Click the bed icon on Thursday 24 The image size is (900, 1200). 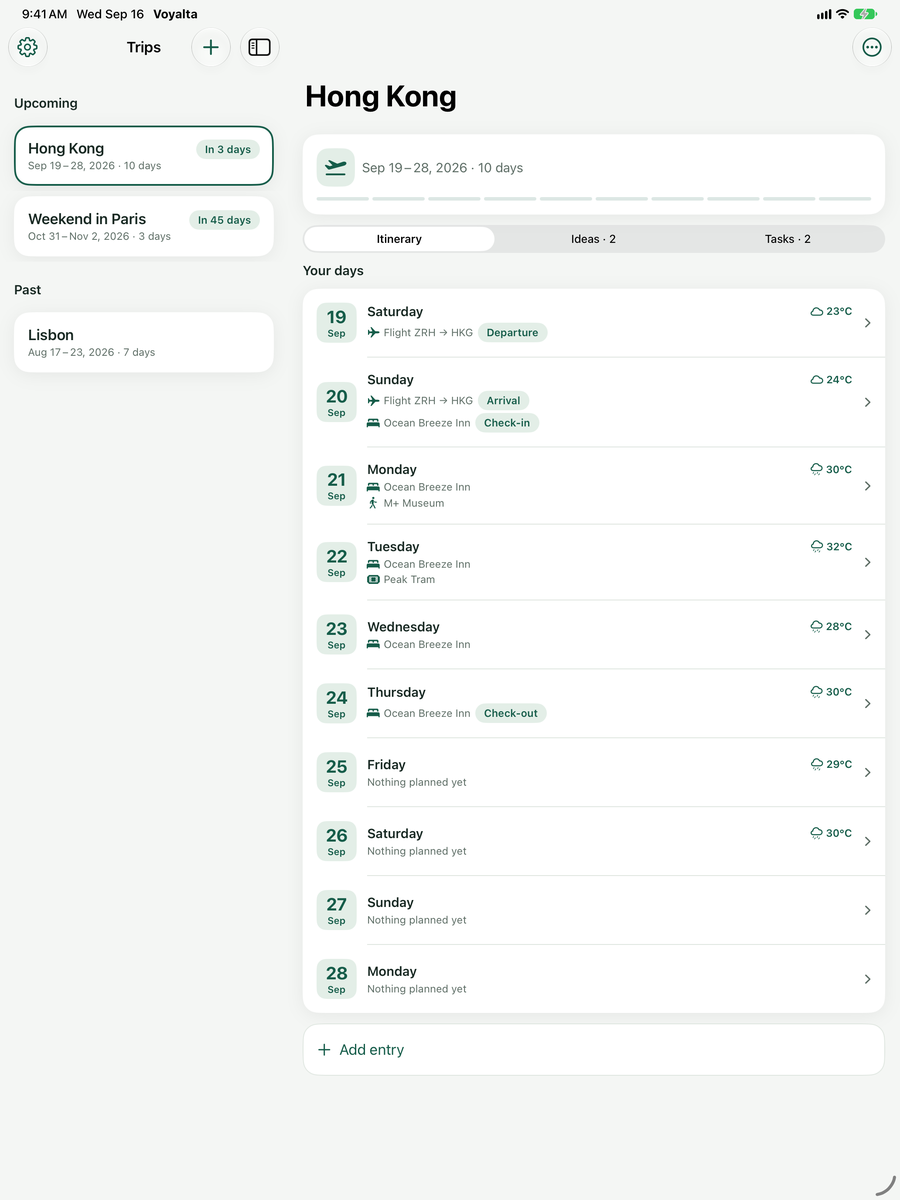373,713
